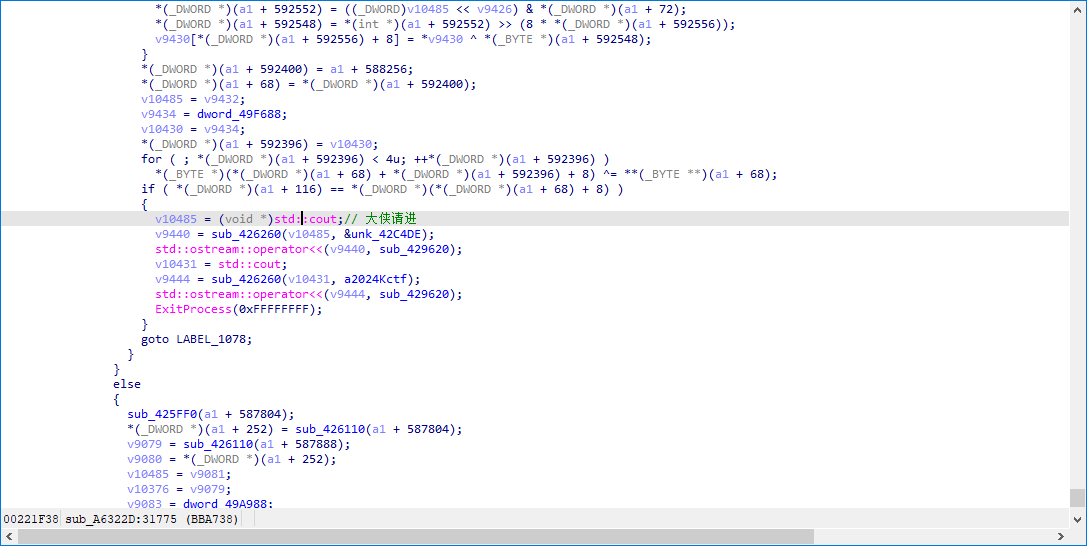The image size is (1087, 546).
Task: Click variable v9440 on sub_426260 assignment line
Action: pos(173,234)
